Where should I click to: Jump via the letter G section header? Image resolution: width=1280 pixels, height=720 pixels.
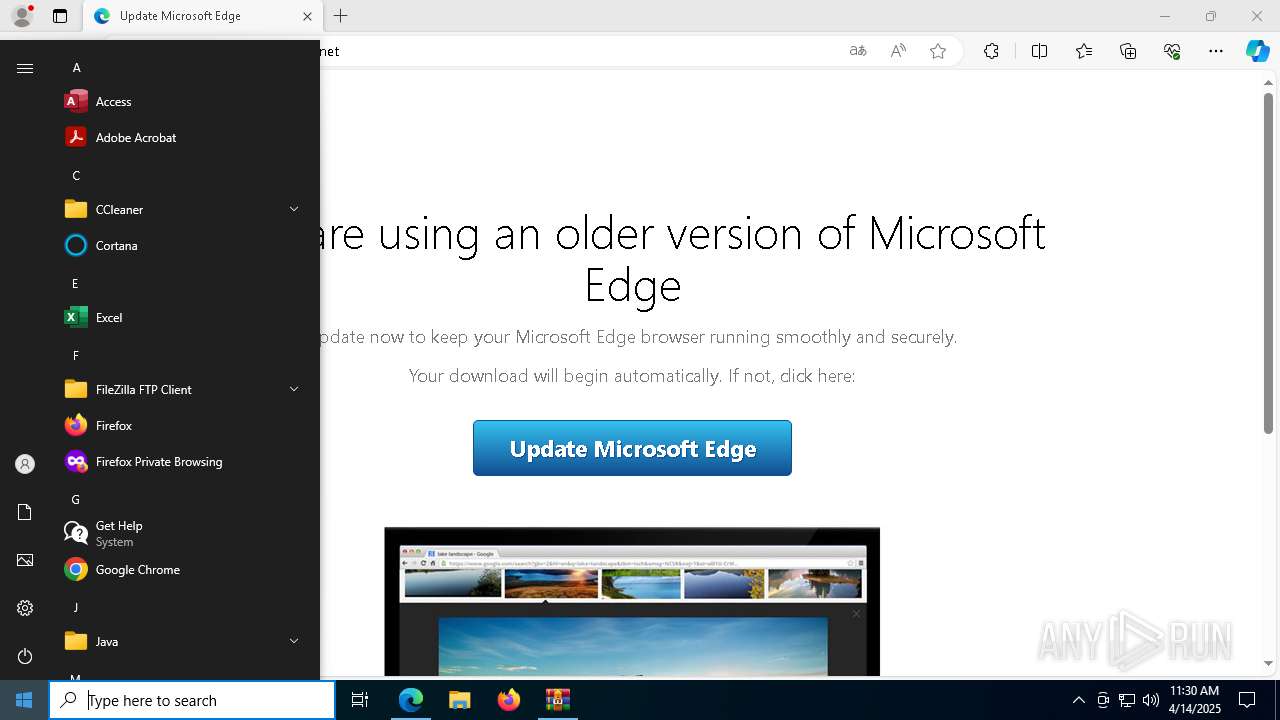[75, 500]
